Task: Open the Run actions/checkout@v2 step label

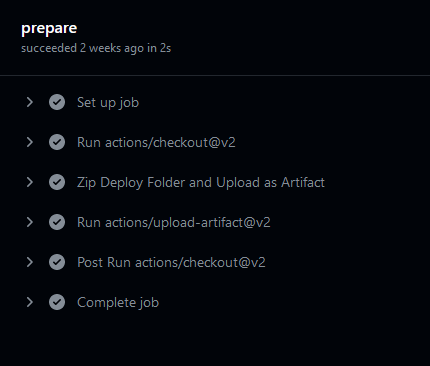Action: pyautogui.click(x=156, y=142)
